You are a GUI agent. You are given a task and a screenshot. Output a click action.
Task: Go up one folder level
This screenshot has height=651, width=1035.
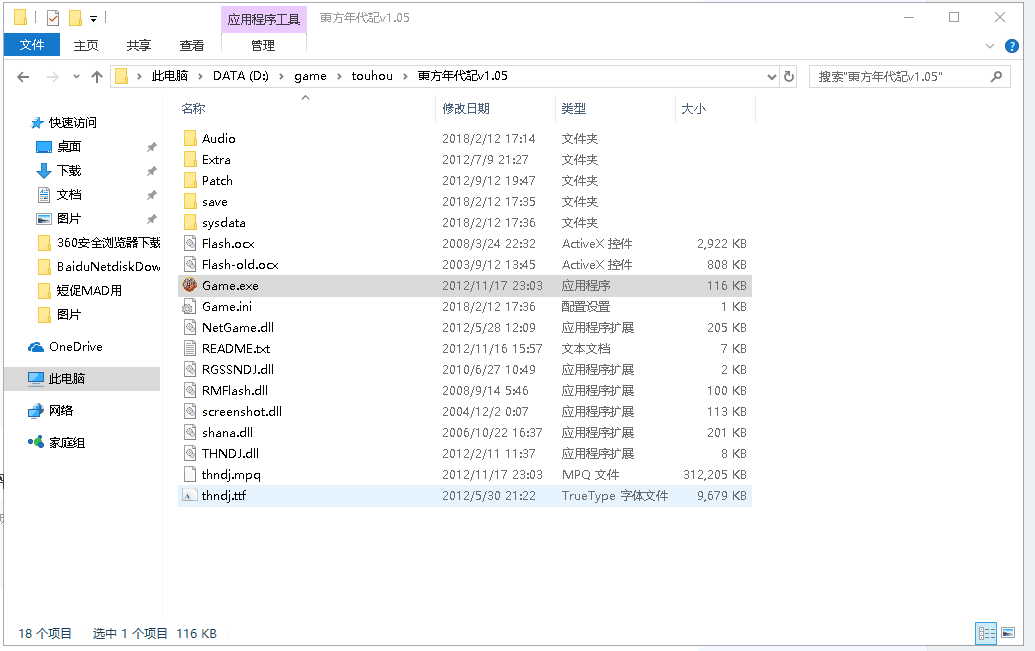97,77
